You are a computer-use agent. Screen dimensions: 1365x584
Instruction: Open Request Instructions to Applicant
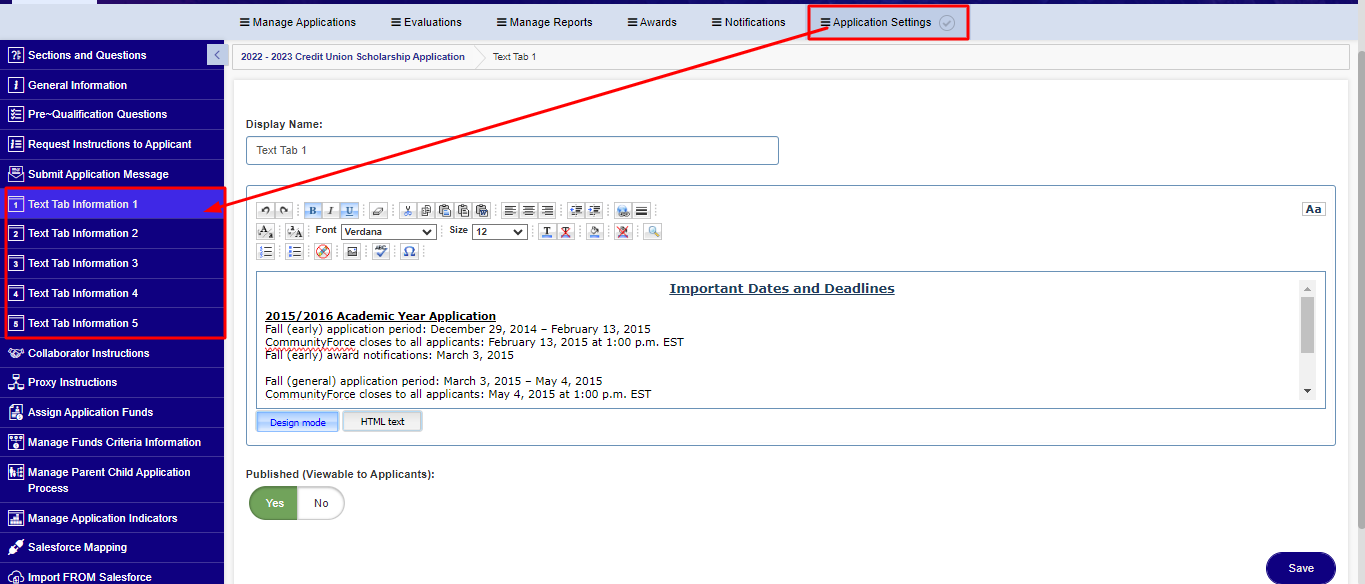click(x=112, y=144)
